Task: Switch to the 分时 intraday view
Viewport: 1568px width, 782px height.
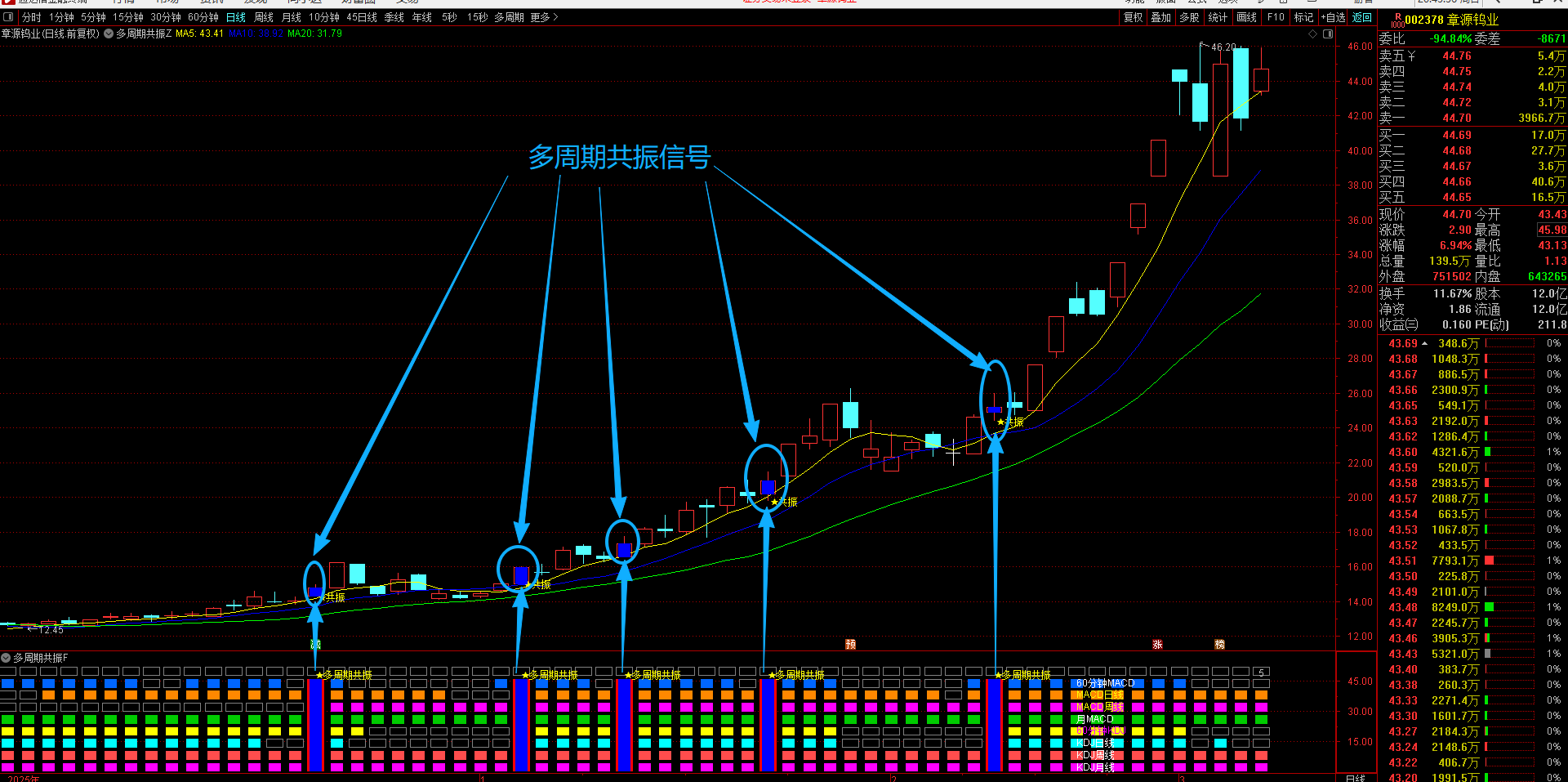Action: pyautogui.click(x=31, y=17)
